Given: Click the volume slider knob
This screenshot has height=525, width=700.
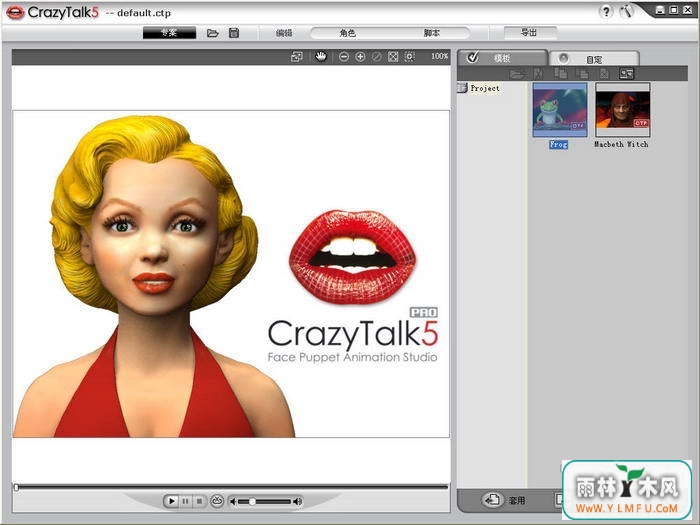Looking at the screenshot, I should [x=252, y=502].
